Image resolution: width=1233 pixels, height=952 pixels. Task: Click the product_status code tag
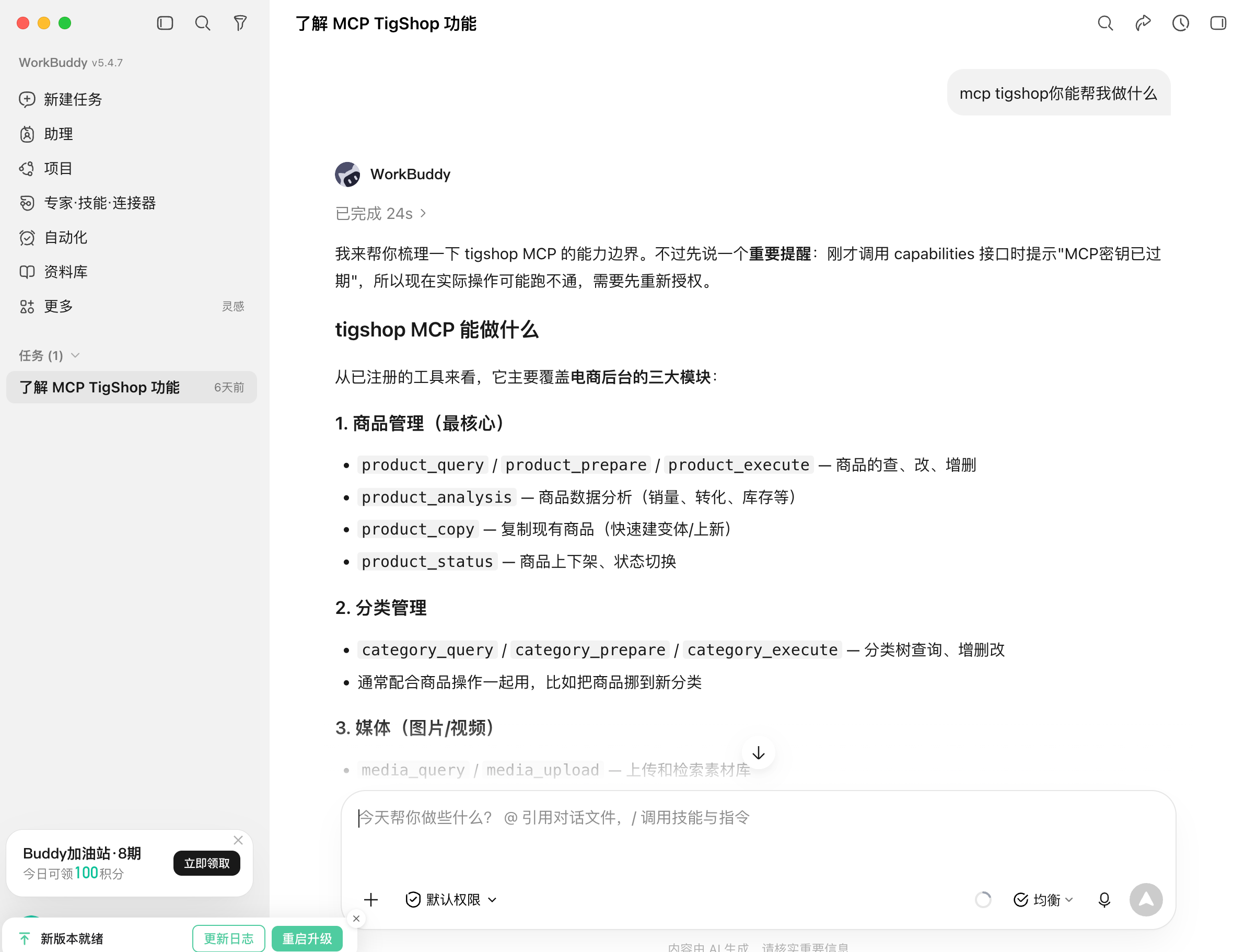[427, 561]
